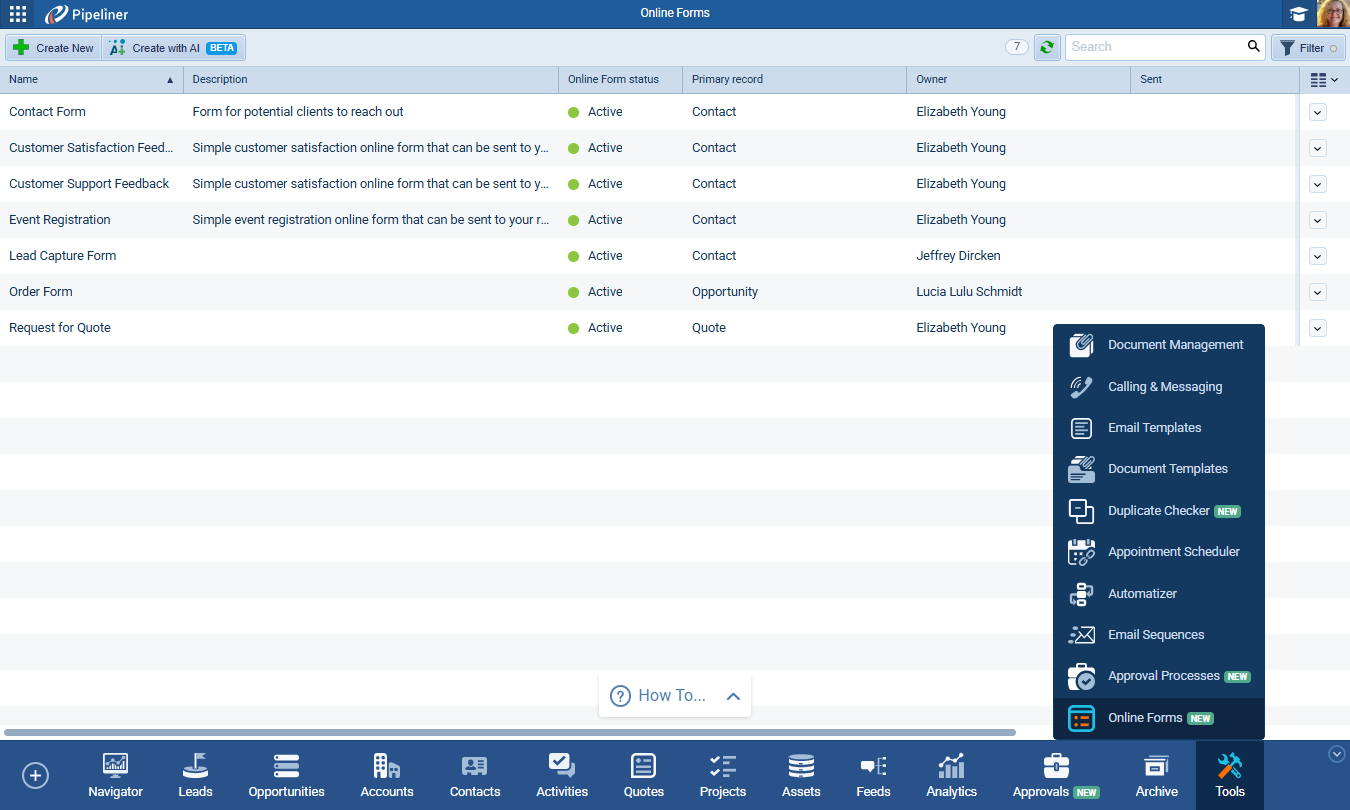This screenshot has width=1350, height=810.
Task: Click the record count badge 7
Action: (x=1016, y=47)
